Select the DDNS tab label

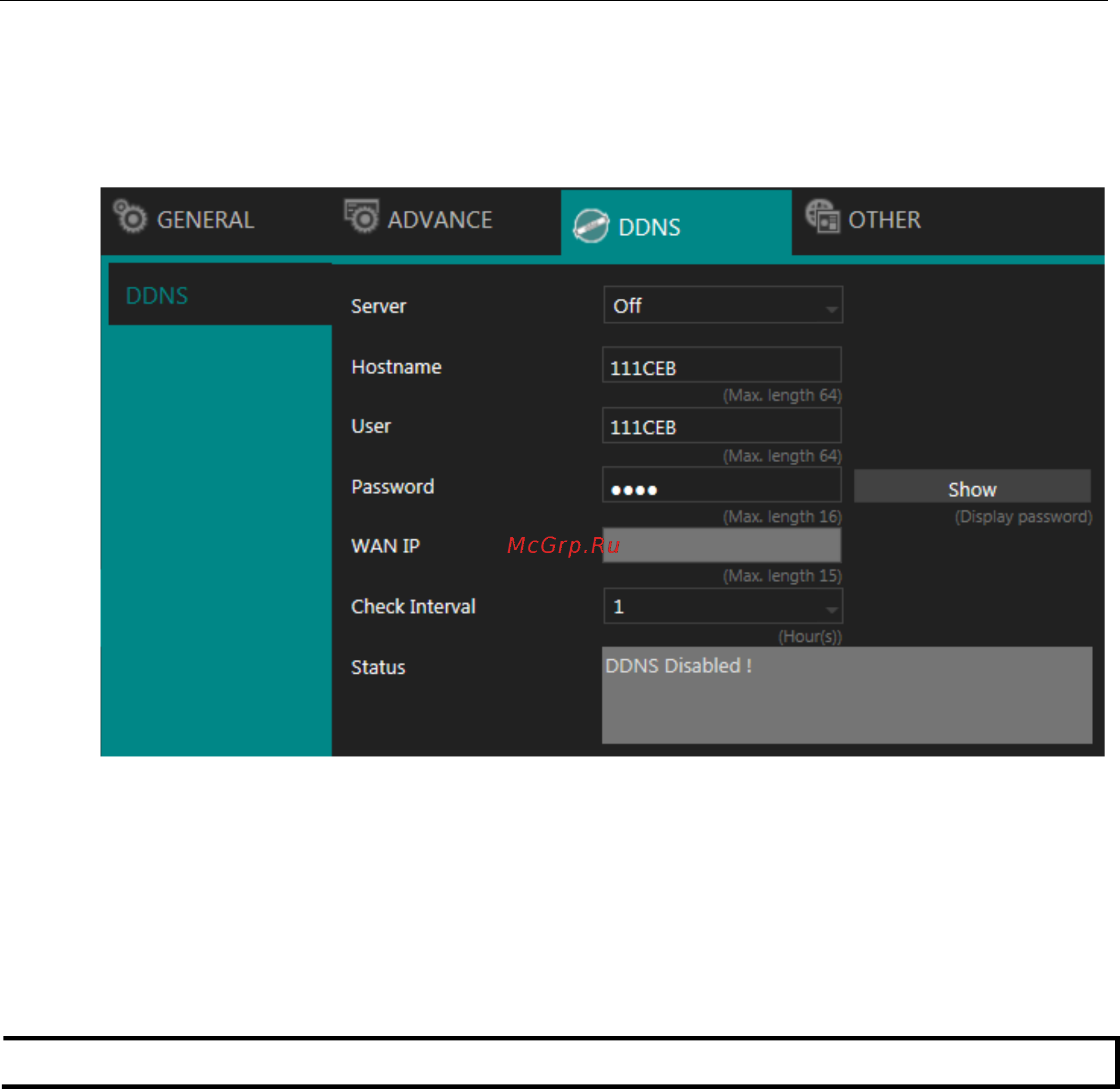click(x=649, y=227)
